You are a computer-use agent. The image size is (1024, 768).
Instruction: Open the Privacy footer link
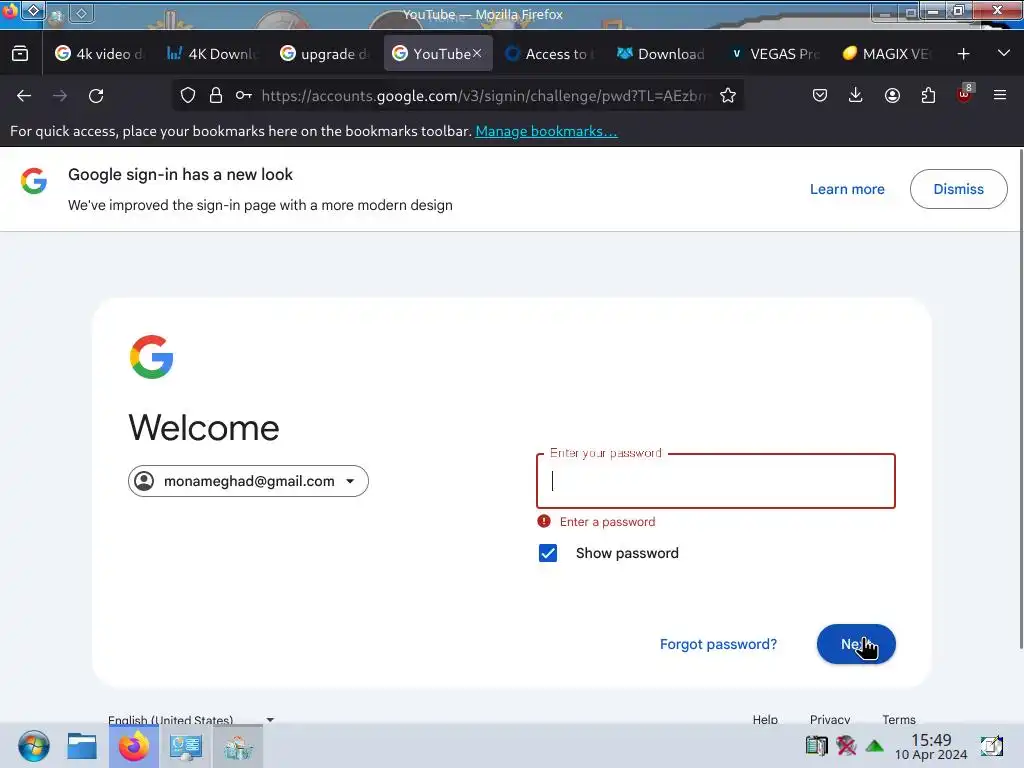point(829,719)
